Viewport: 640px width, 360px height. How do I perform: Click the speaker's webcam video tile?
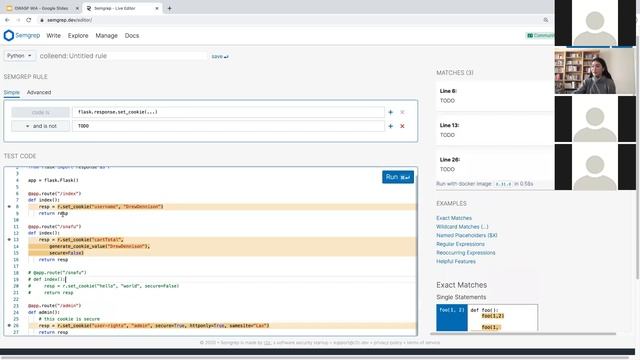(x=595, y=71)
